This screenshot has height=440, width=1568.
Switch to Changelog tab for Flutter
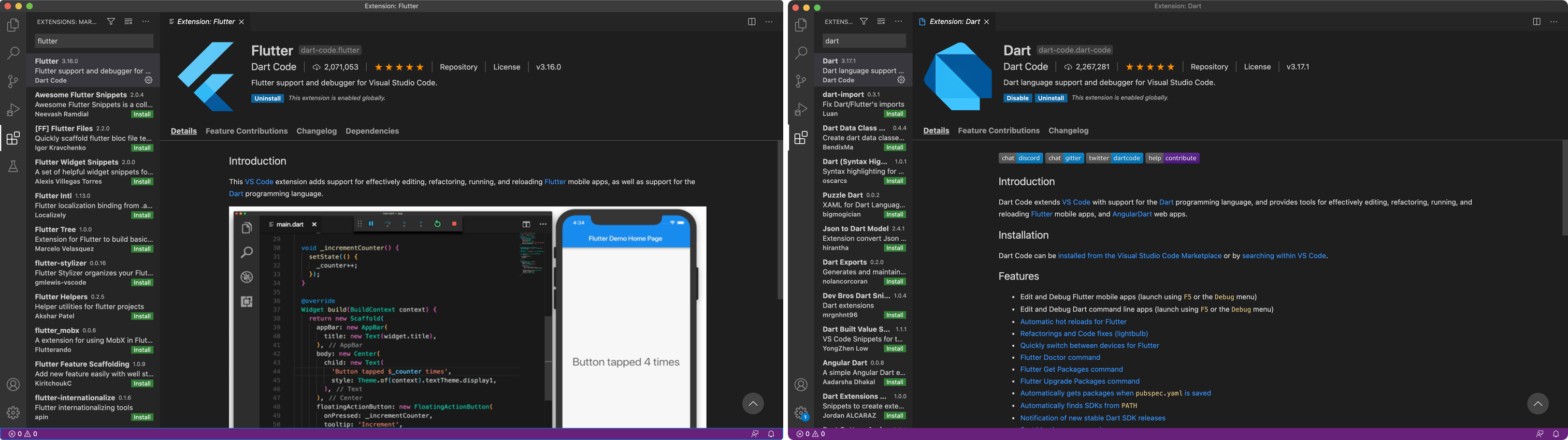coord(317,131)
